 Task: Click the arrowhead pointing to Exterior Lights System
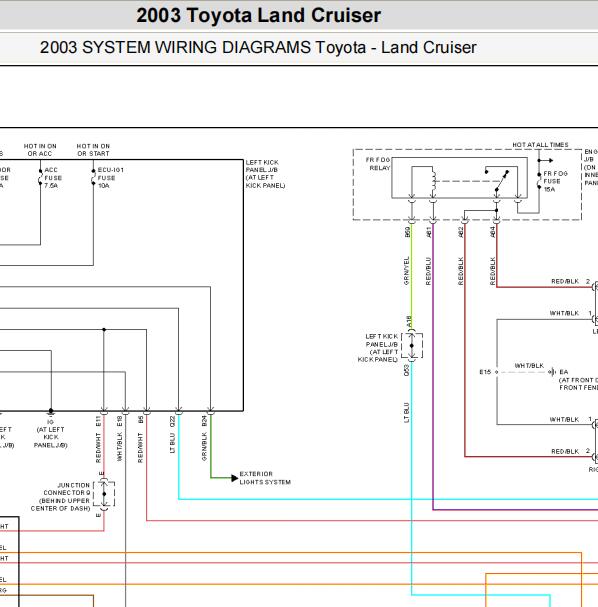pos(235,478)
